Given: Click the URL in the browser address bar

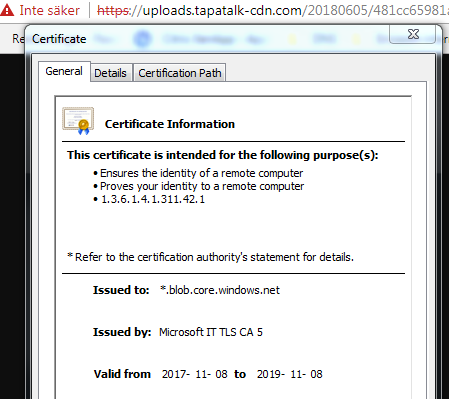Looking at the screenshot, I should pyautogui.click(x=273, y=11).
